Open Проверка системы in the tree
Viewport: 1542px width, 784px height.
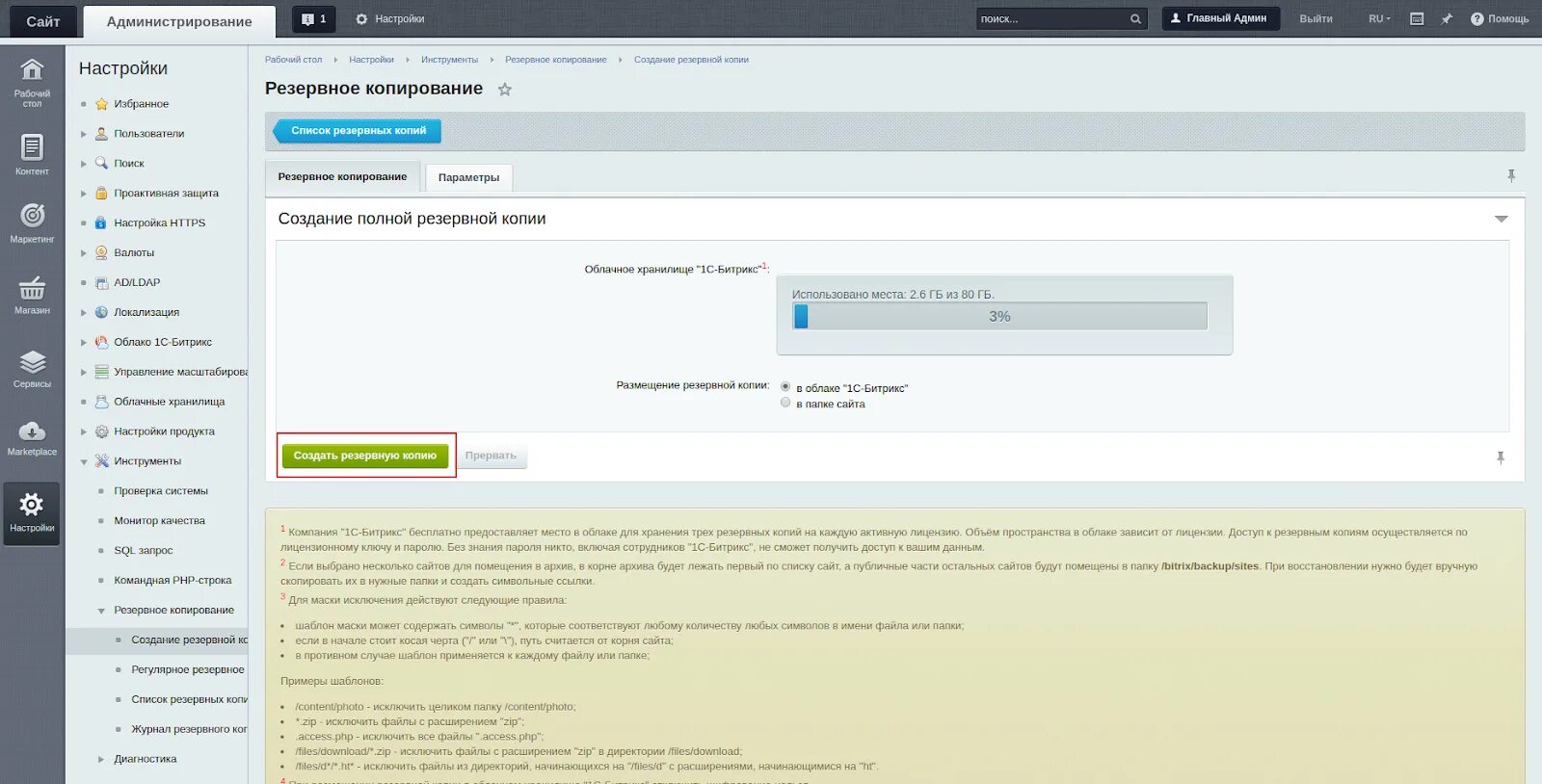click(x=161, y=492)
